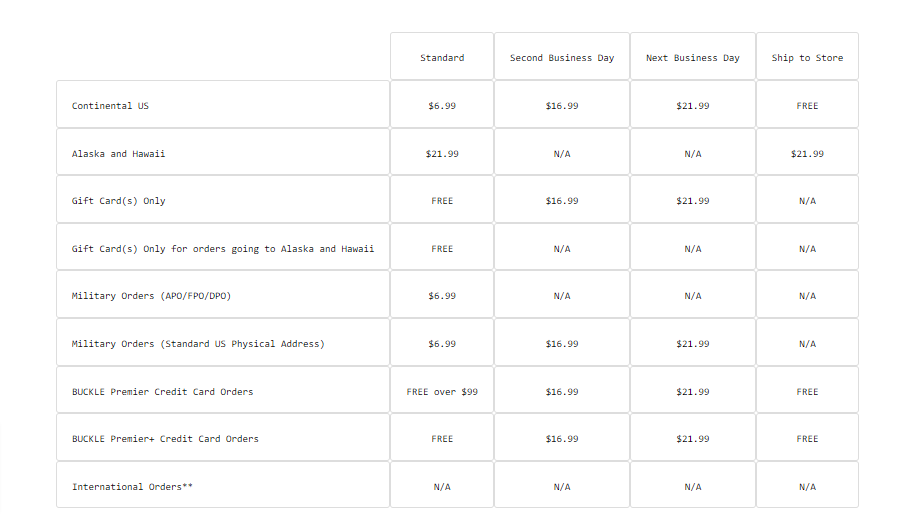The width and height of the screenshot is (911, 531).
Task: Click the Standard column header
Action: tap(442, 57)
